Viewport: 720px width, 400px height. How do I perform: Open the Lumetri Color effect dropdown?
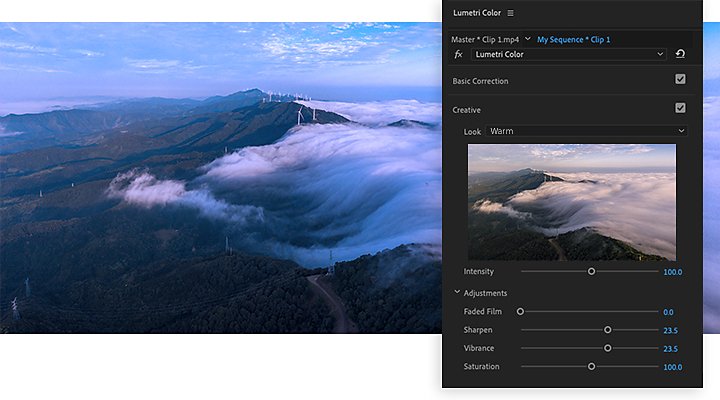(x=568, y=54)
